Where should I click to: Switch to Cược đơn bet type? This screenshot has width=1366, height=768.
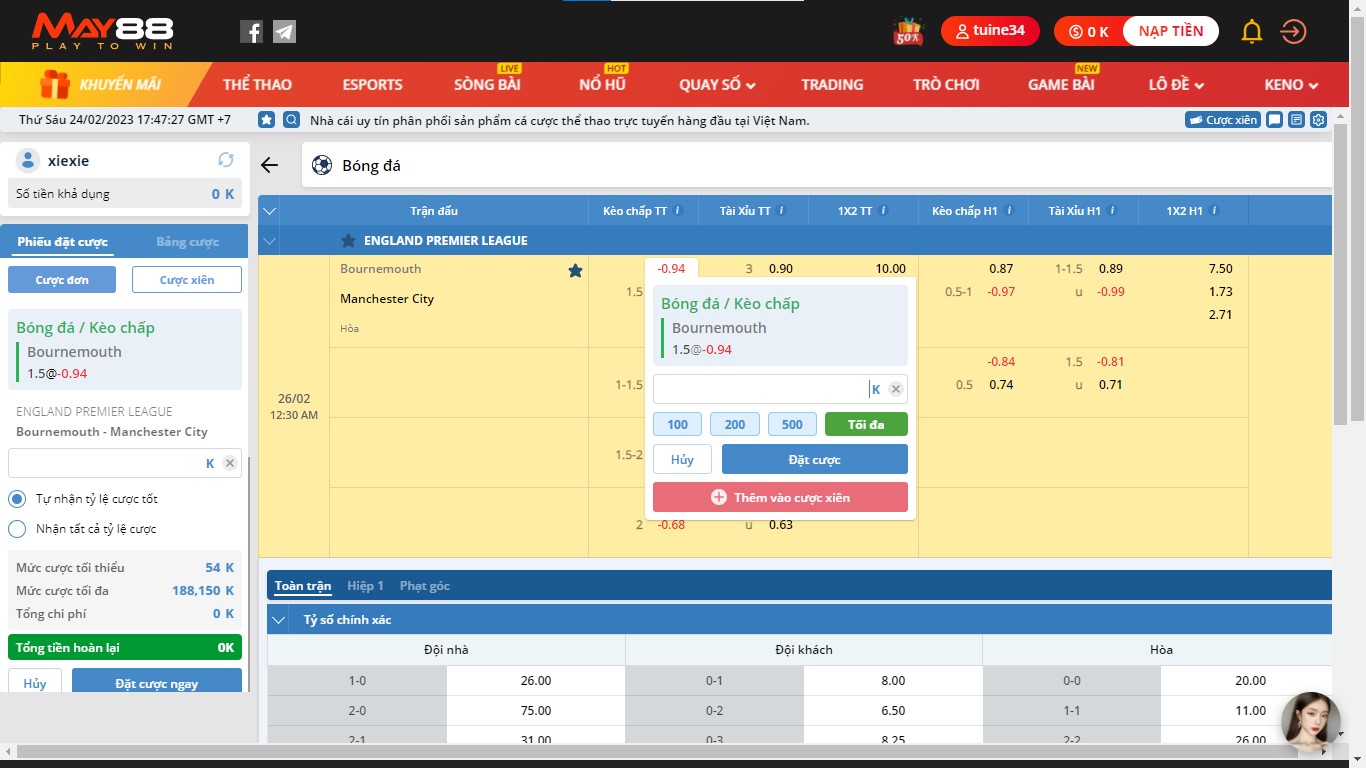[62, 280]
